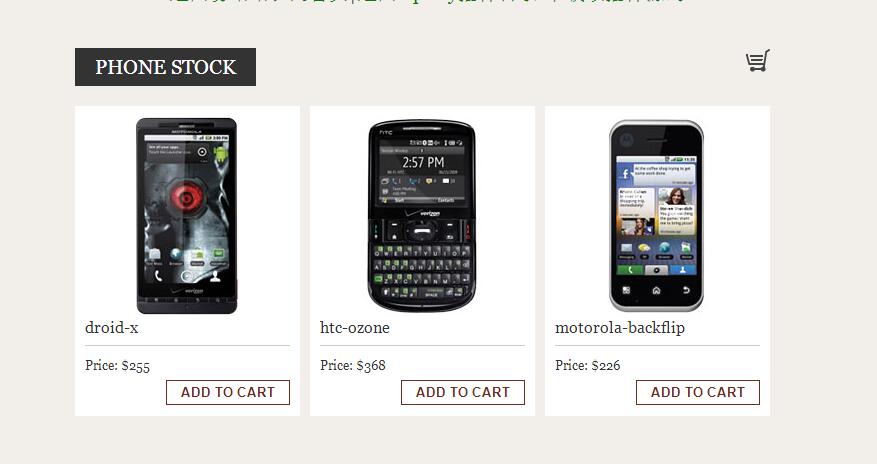The width and height of the screenshot is (877, 464).
Task: Select the htc-ozone phone image
Action: click(x=422, y=216)
